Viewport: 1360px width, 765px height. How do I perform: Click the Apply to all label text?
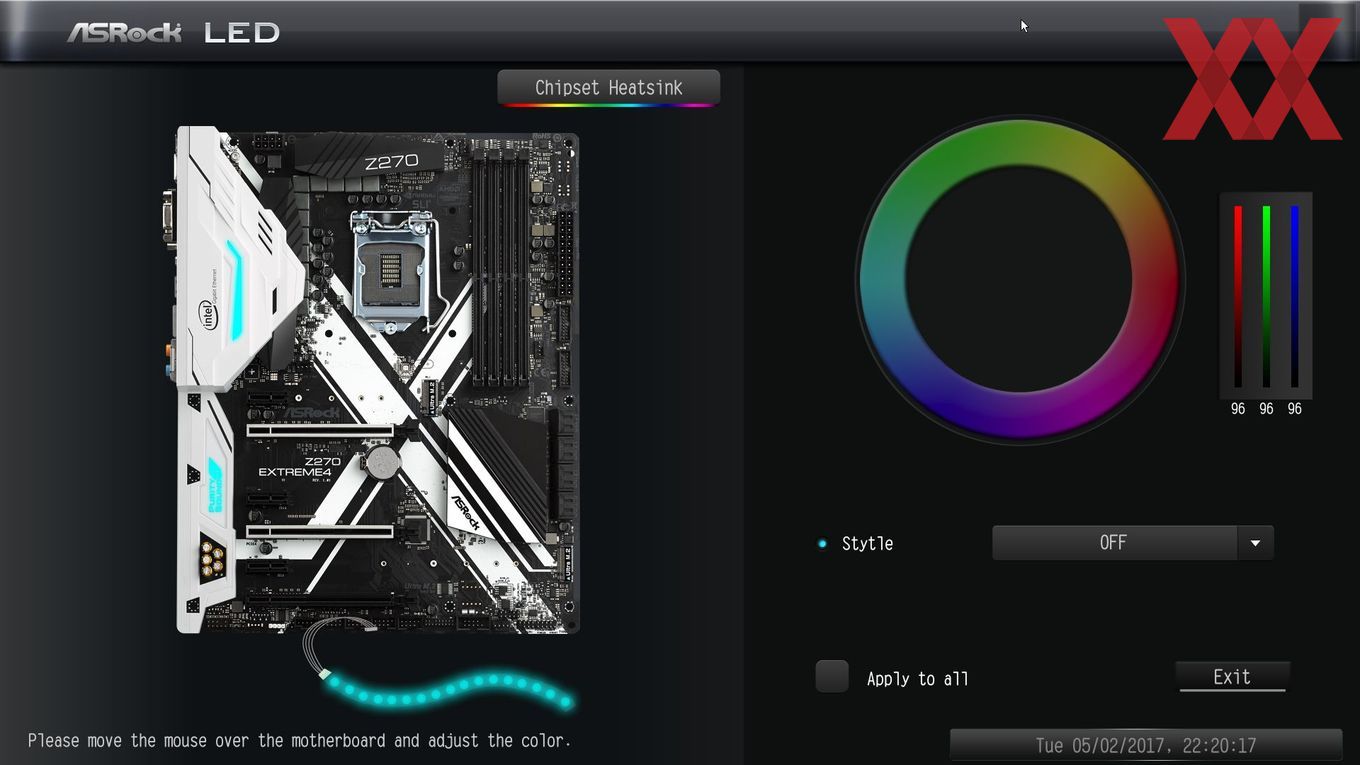tap(917, 679)
